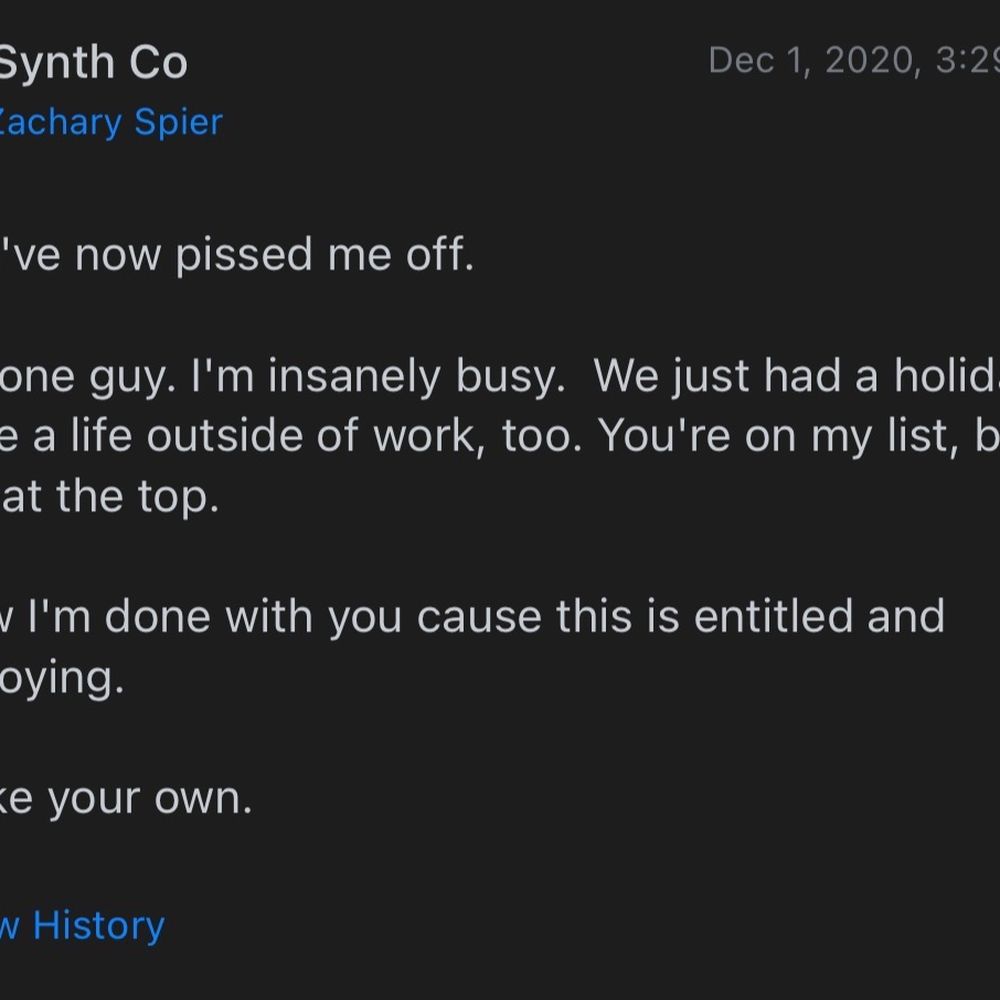Click the line 'at the top.'
This screenshot has height=1000, width=1000.
(x=110, y=497)
